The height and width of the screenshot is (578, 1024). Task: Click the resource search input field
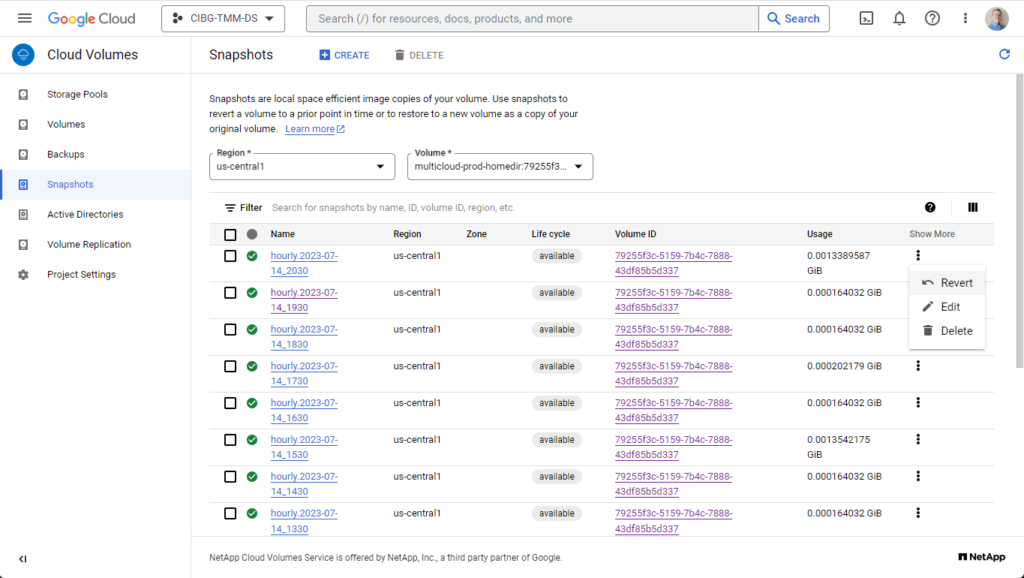point(532,18)
